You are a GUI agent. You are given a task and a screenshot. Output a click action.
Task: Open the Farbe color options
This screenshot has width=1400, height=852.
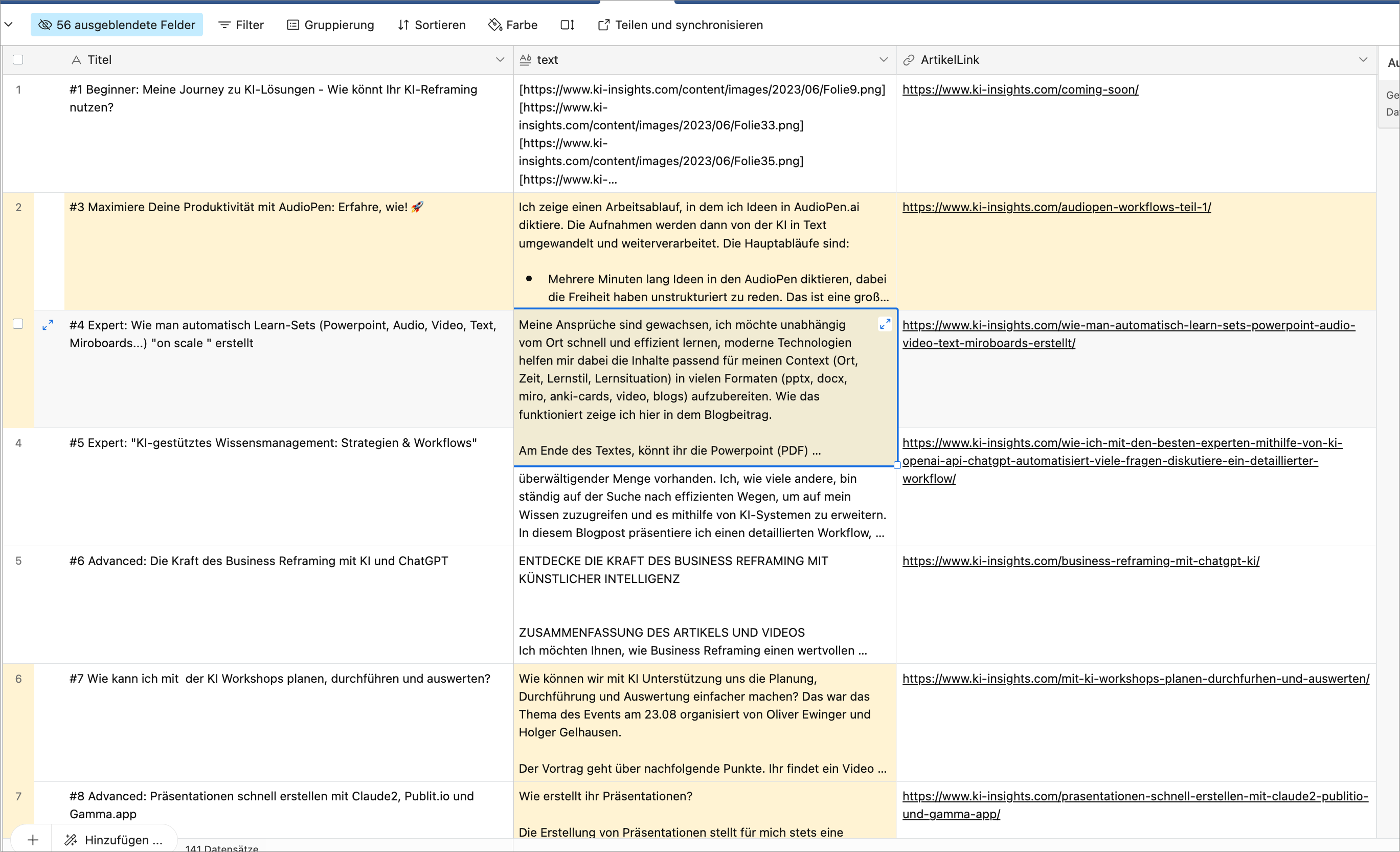[513, 25]
